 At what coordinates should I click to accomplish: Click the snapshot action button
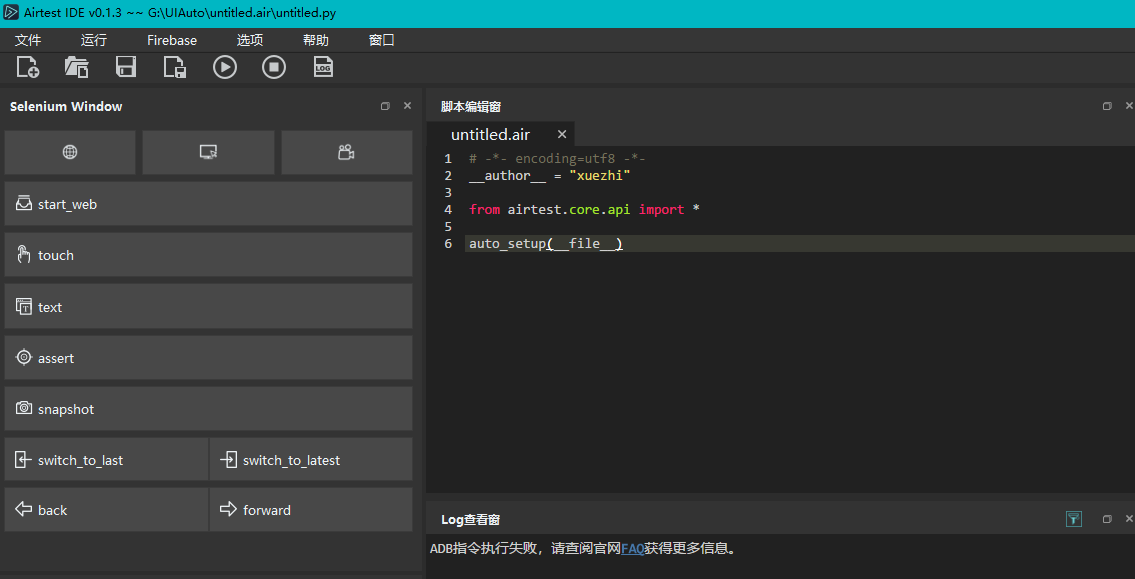point(208,409)
